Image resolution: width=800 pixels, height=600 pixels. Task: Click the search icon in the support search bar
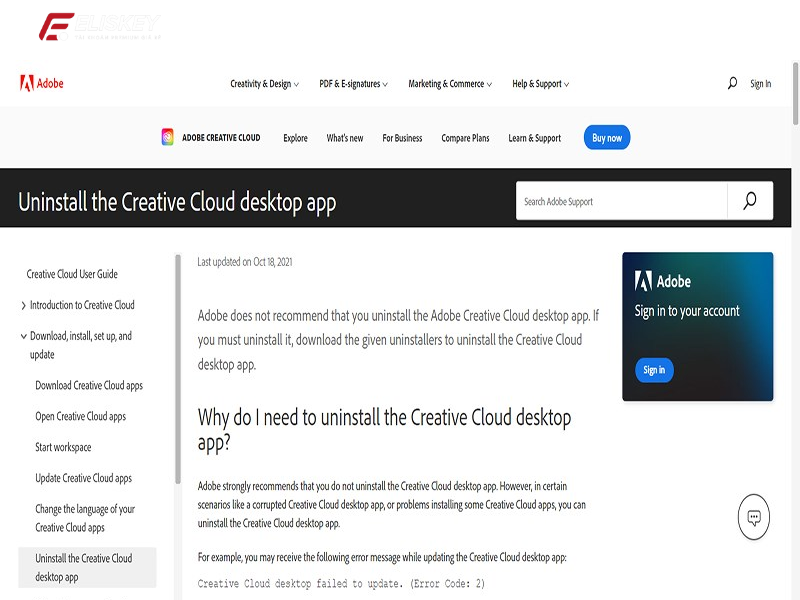tap(748, 200)
